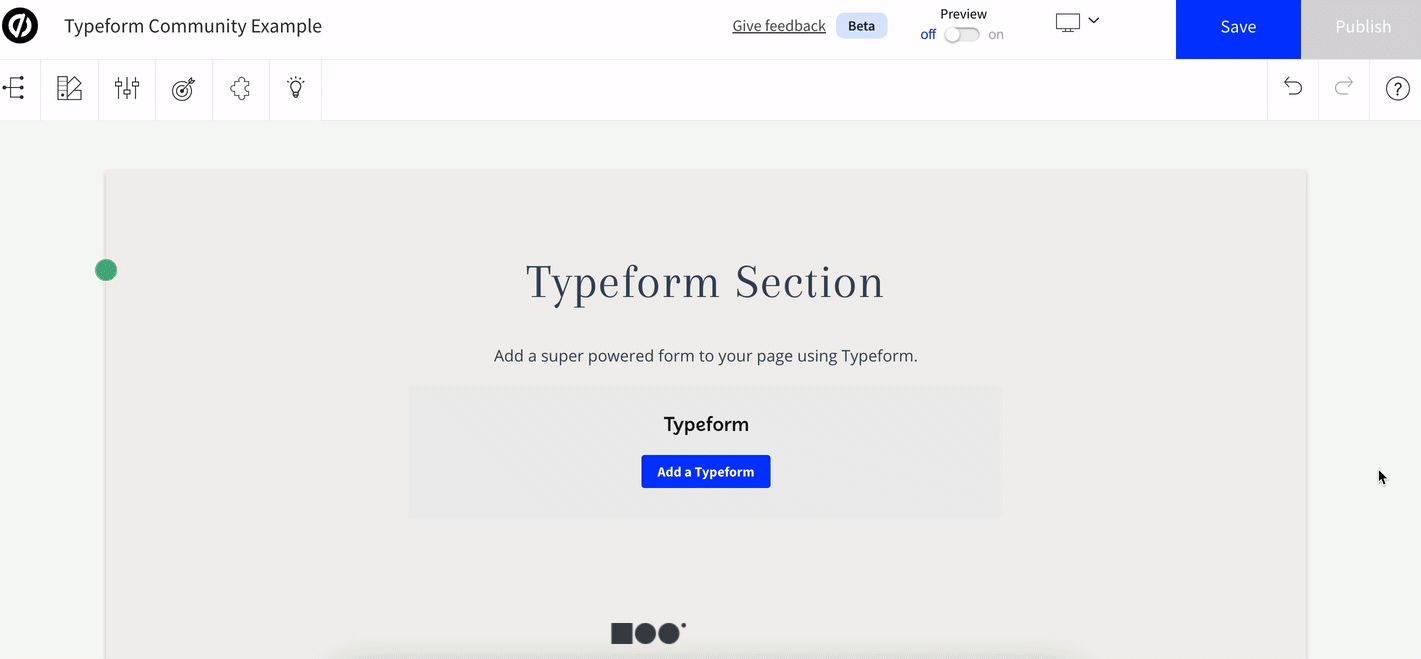Click the Add a Typeform button
Viewport: 1421px width, 659px height.
tap(706, 472)
